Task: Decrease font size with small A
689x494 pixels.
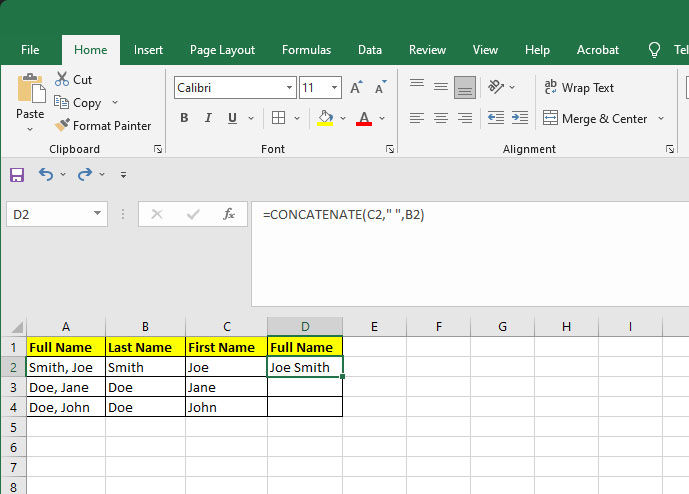Action: (x=381, y=87)
